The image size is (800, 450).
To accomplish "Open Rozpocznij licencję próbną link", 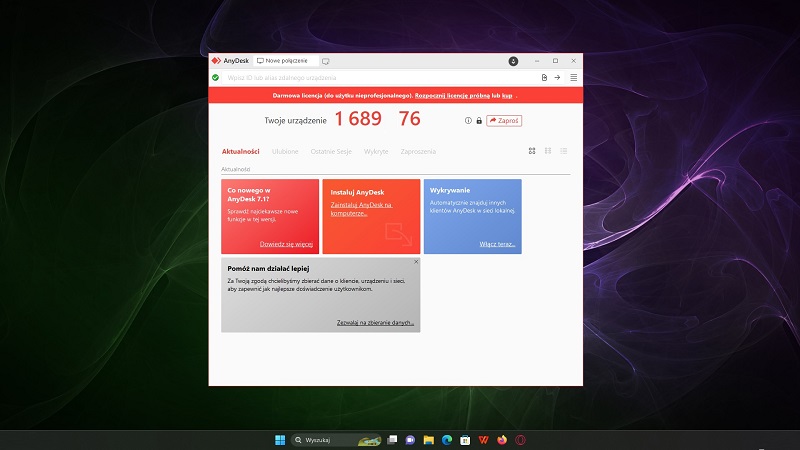I will [452, 95].
